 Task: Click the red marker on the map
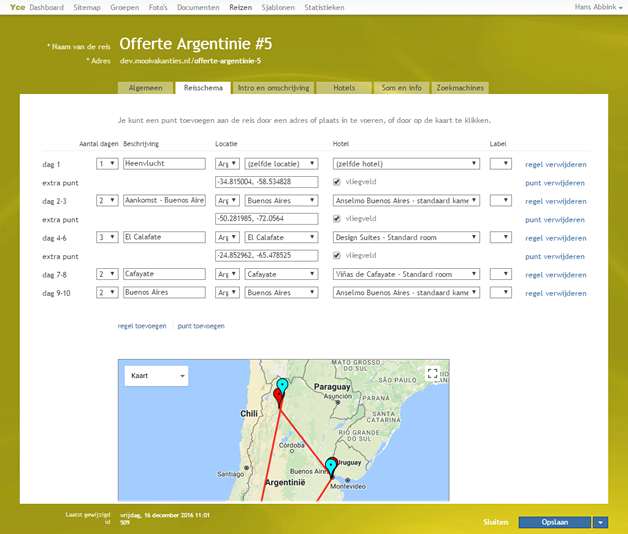278,396
